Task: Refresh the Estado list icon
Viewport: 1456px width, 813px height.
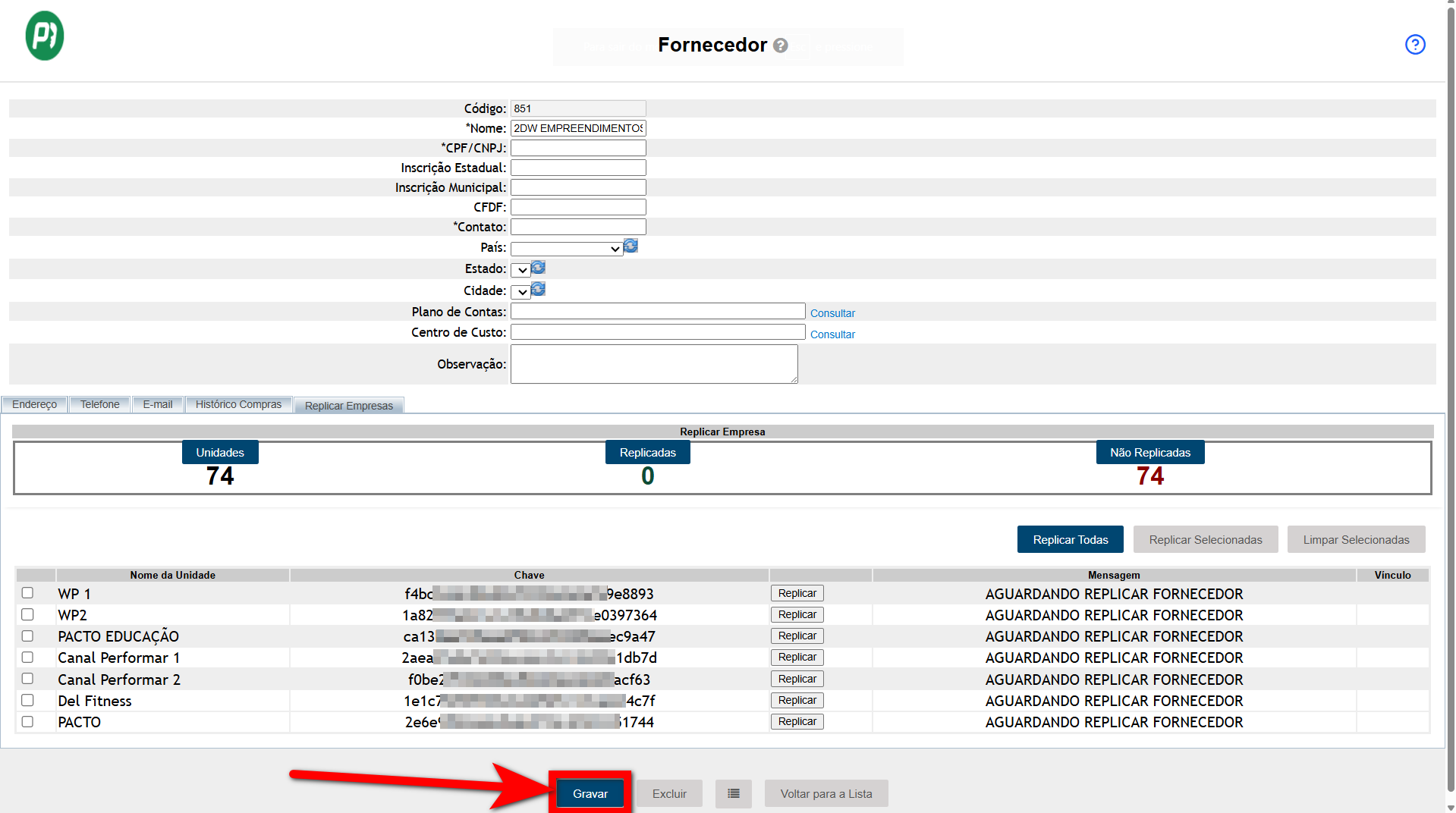Action: click(x=538, y=268)
